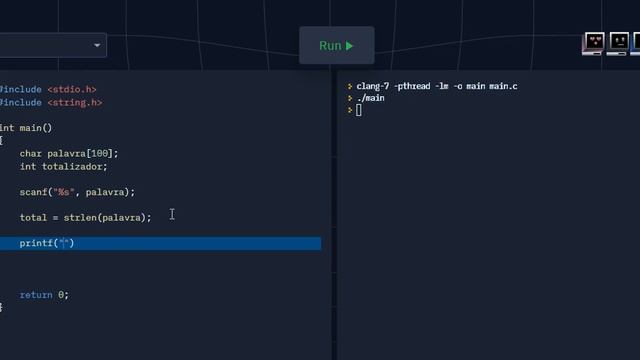This screenshot has width=640, height=360.
Task: Open the dropdown arrow at top left
Action: [97, 45]
